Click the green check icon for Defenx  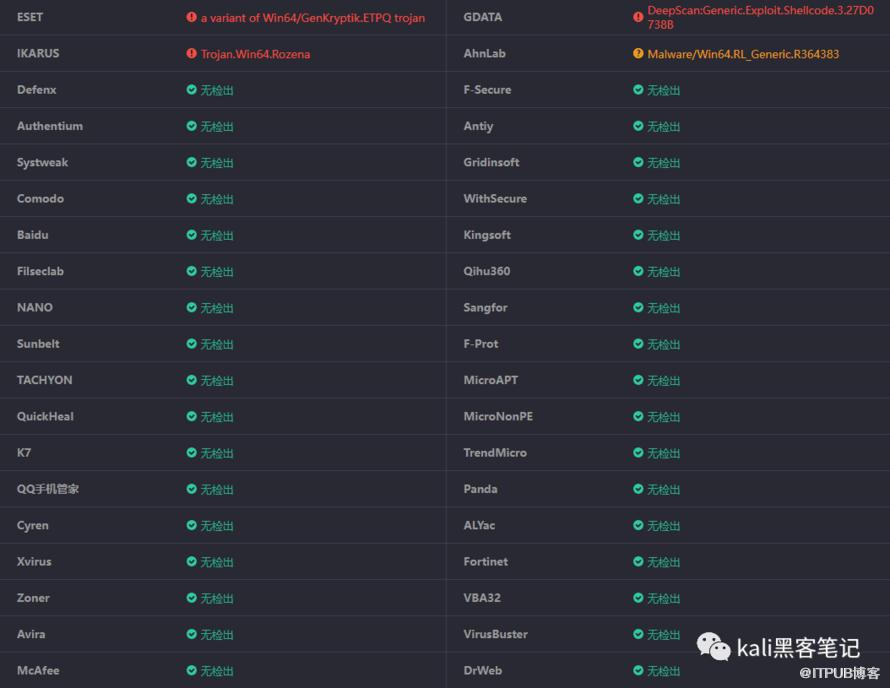tap(191, 90)
